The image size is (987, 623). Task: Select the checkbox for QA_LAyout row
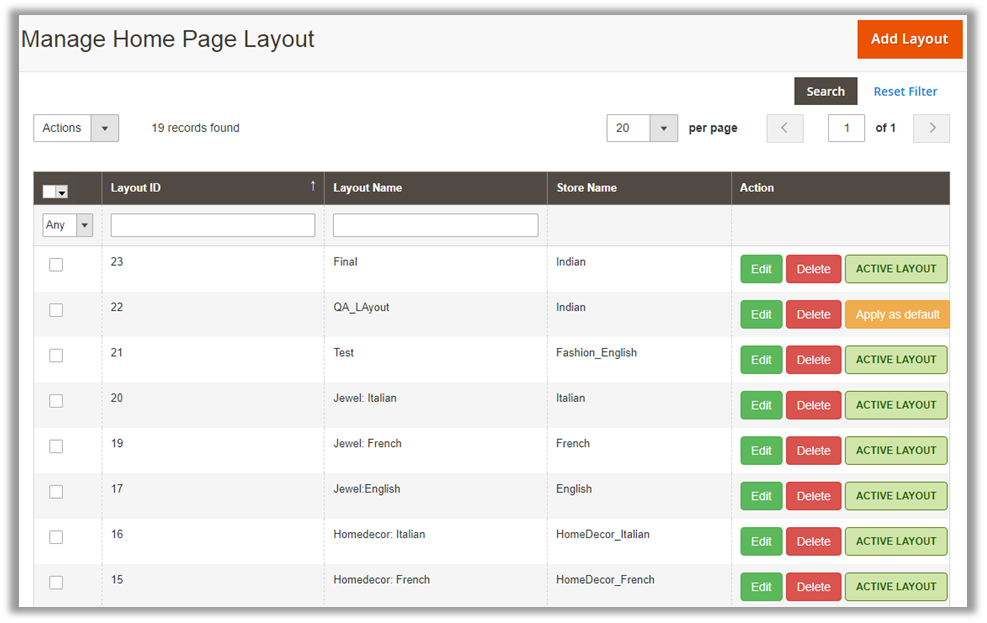coord(56,310)
